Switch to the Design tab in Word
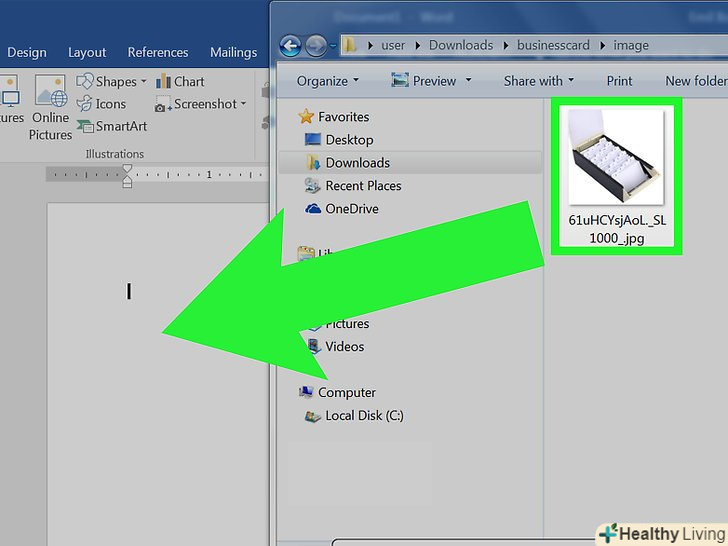The width and height of the screenshot is (728, 546). [27, 52]
